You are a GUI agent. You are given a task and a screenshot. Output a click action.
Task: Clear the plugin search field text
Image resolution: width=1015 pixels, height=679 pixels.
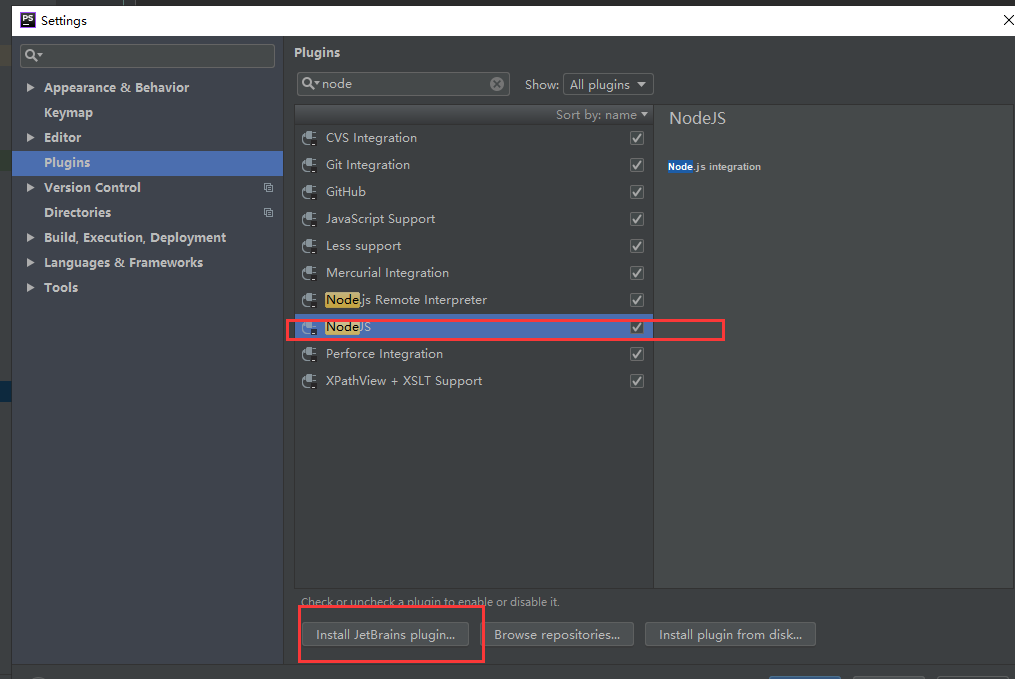click(497, 84)
